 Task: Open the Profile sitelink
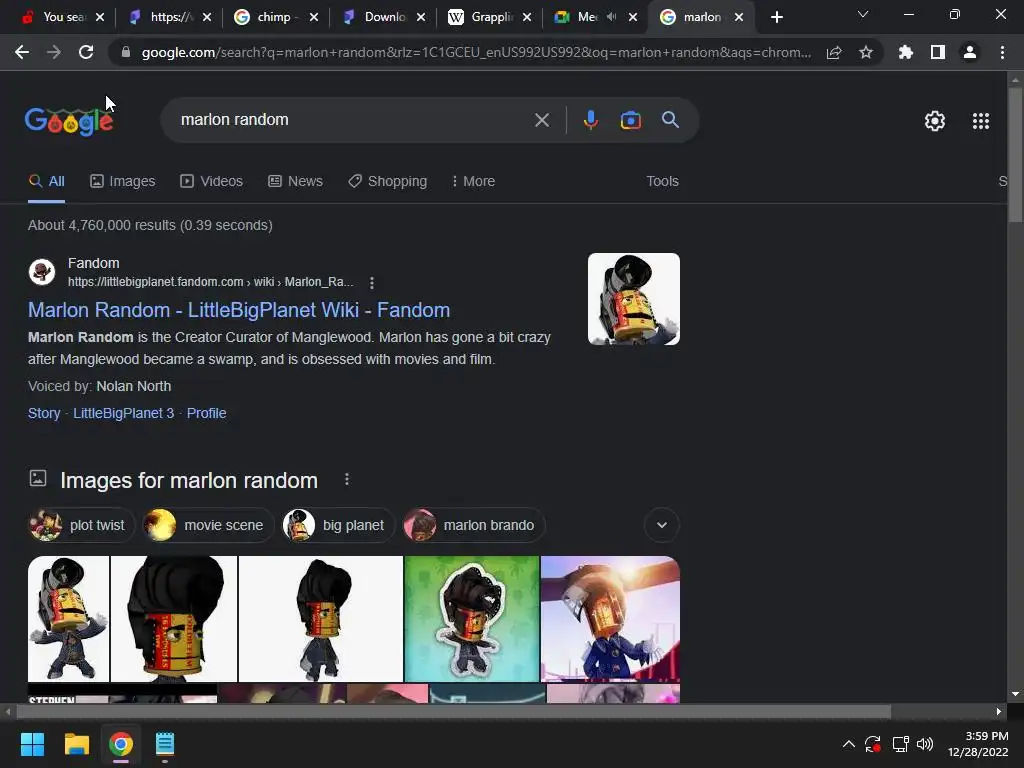click(206, 413)
